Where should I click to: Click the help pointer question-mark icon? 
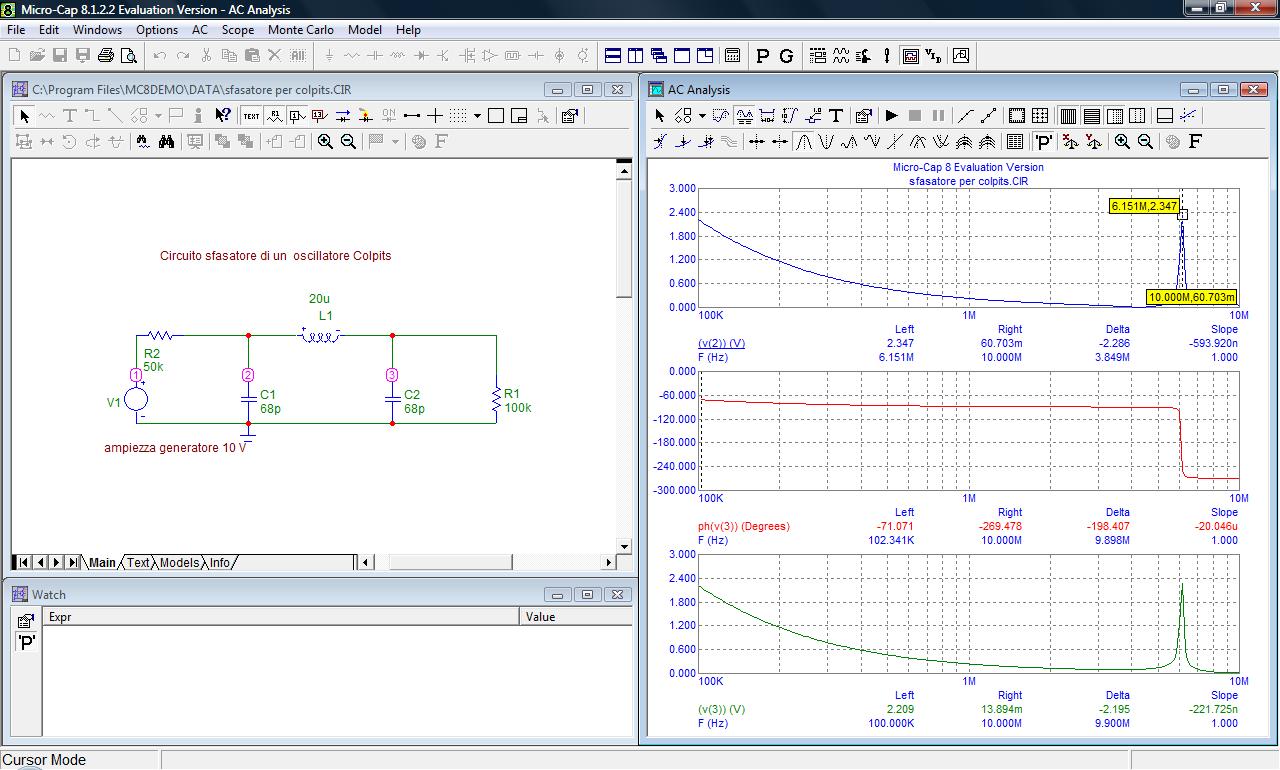[x=223, y=116]
